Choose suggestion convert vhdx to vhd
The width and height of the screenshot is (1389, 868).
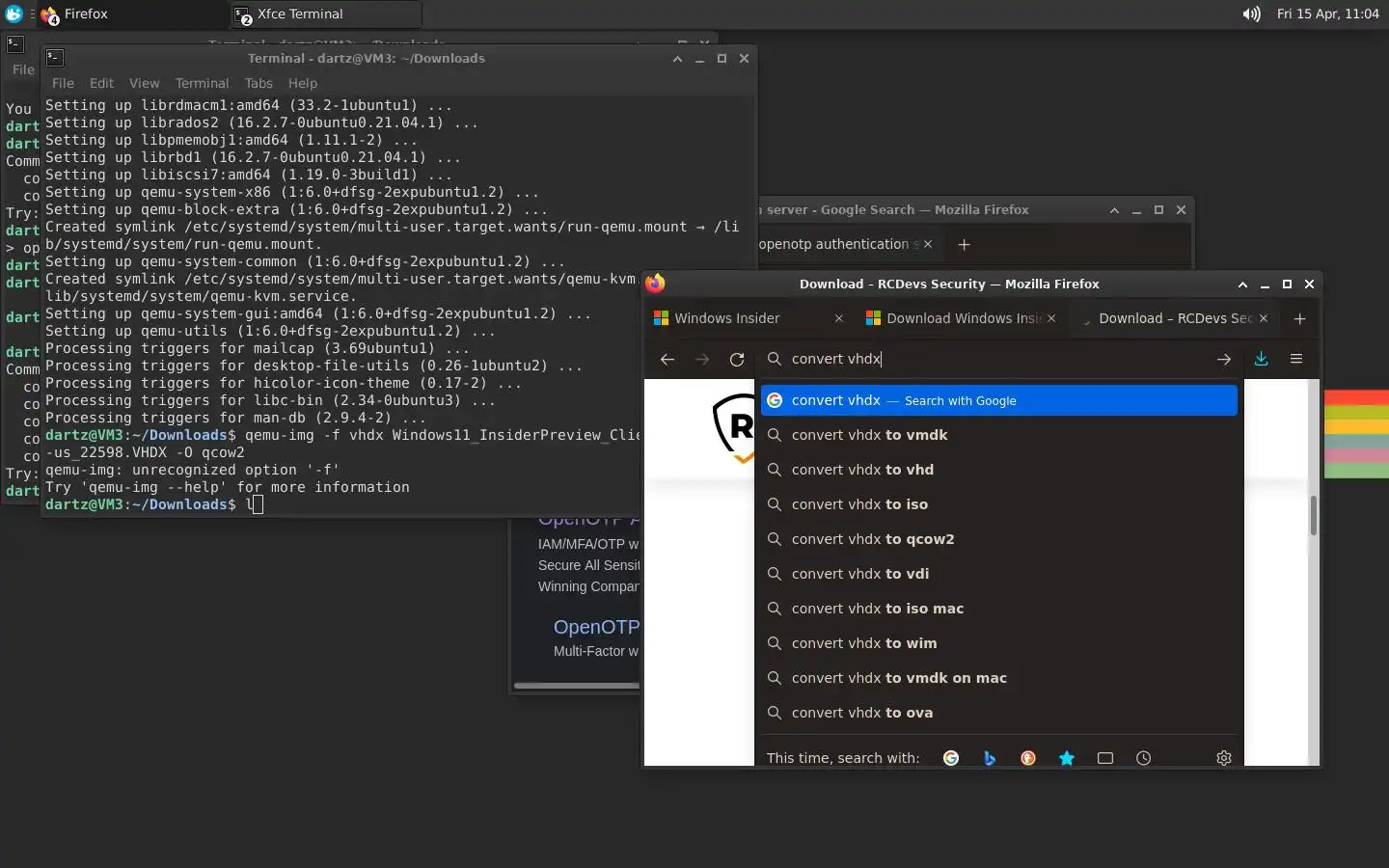[x=999, y=470]
